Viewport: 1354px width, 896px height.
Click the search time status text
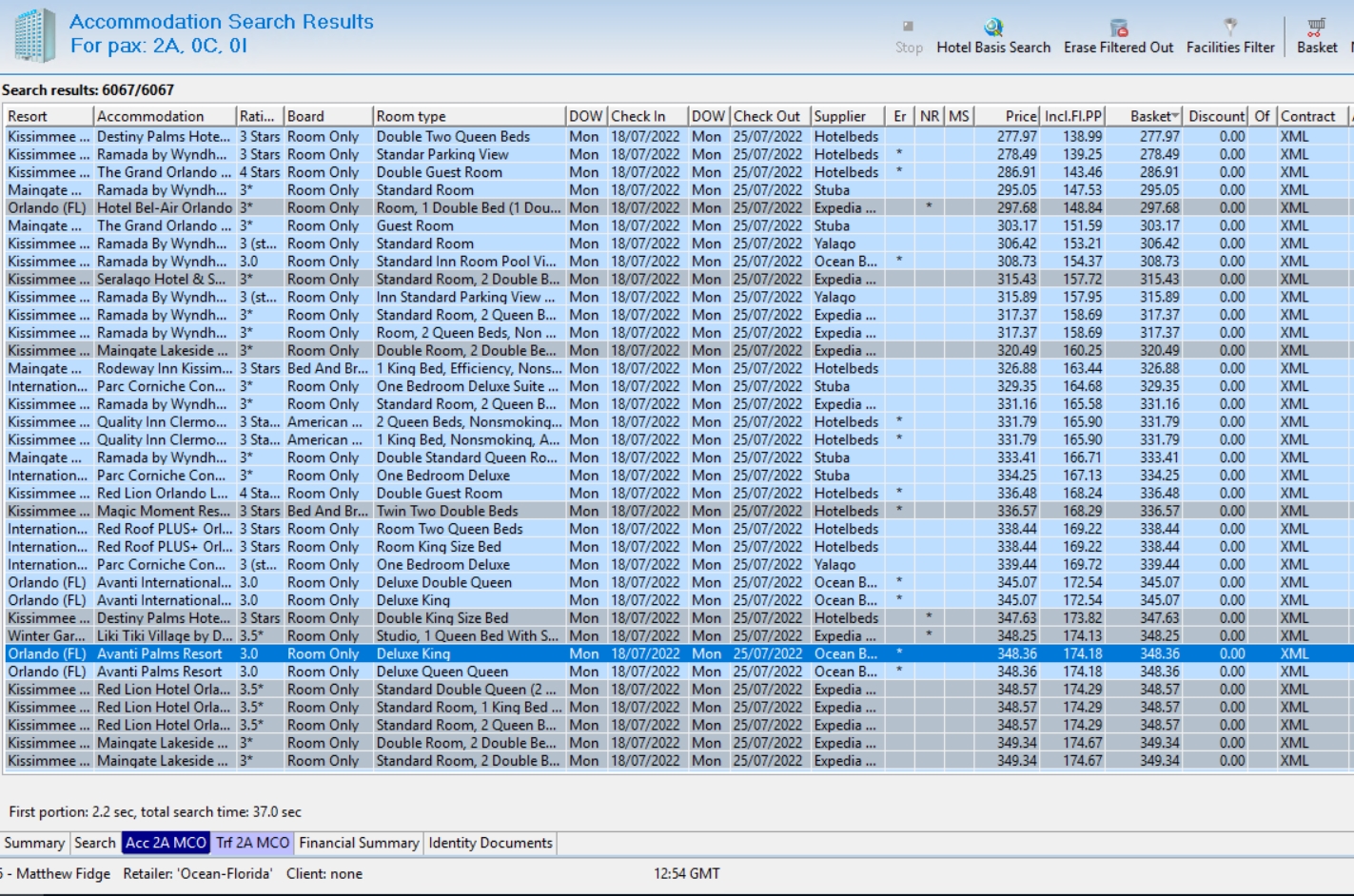coord(155,811)
